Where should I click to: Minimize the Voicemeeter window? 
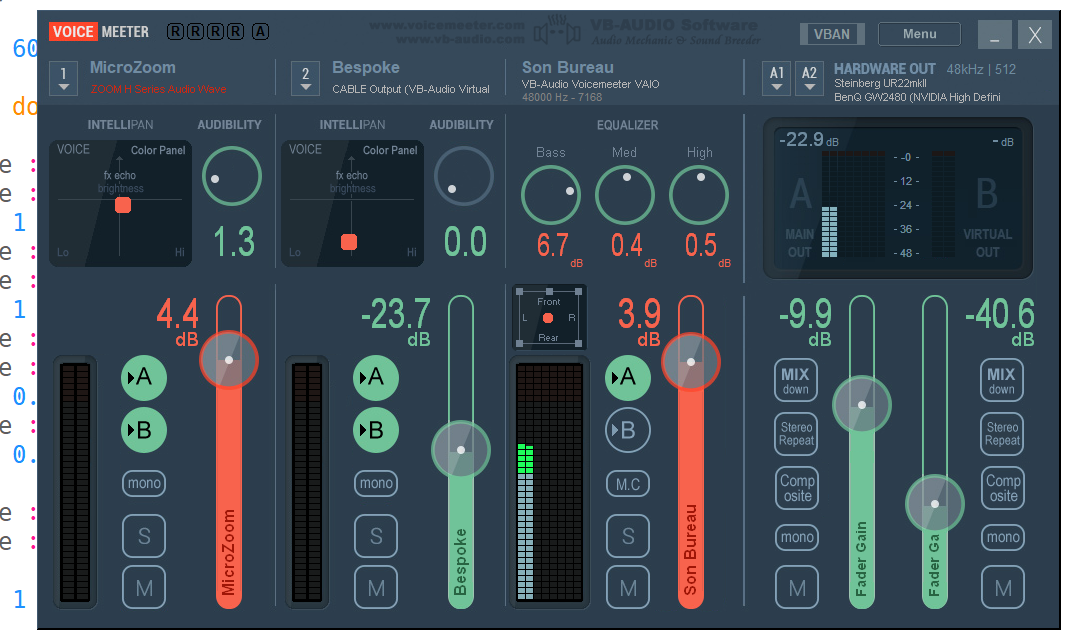(994, 34)
